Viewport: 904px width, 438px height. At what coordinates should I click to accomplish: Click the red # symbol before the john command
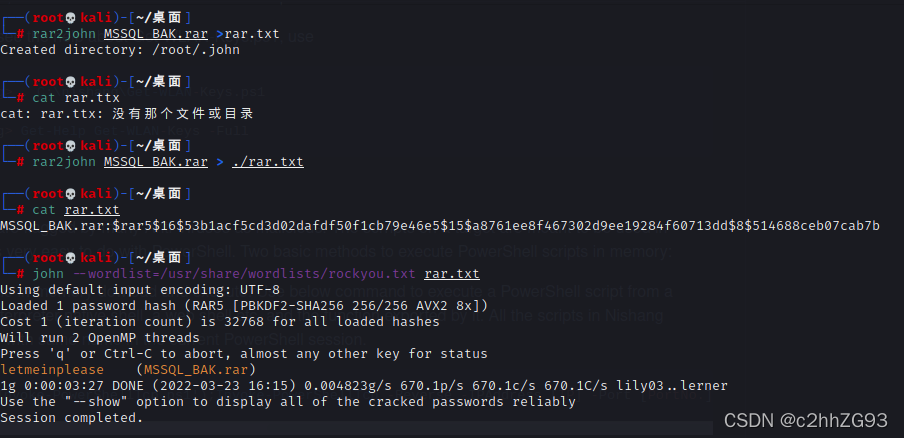(20, 274)
